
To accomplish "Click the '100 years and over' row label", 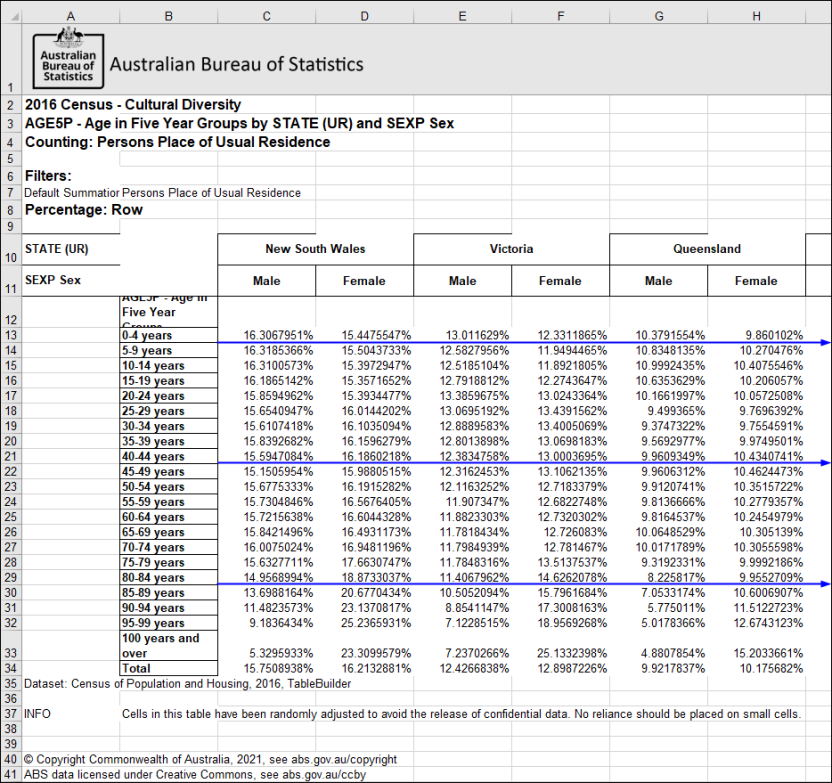I will pyautogui.click(x=169, y=646).
